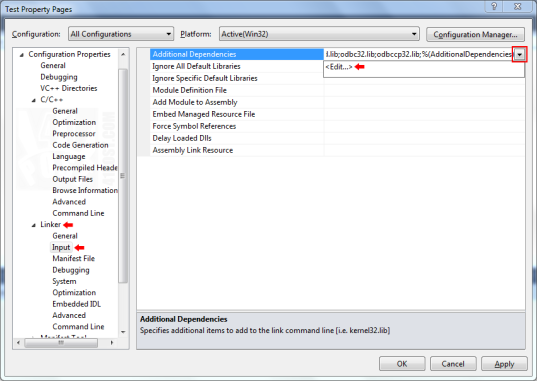Select the Linker Input page
The width and height of the screenshot is (537, 381).
(x=61, y=247)
